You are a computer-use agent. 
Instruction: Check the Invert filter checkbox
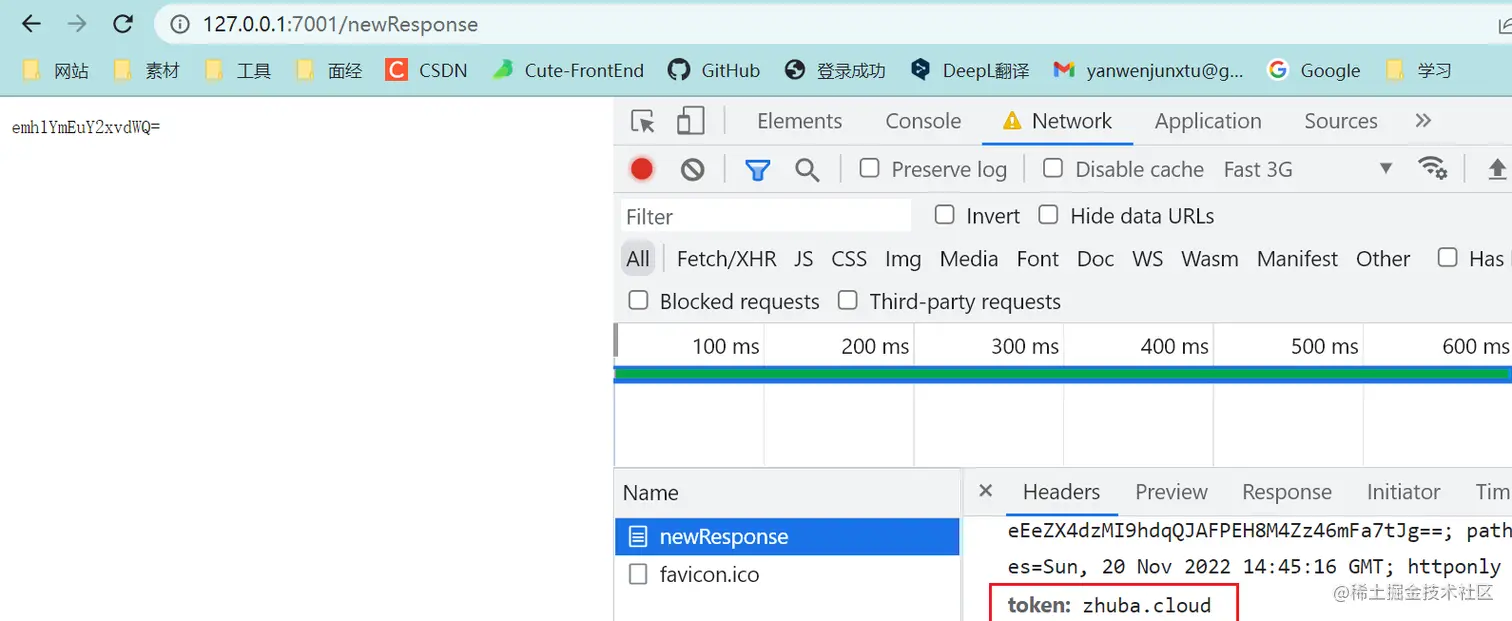(944, 214)
